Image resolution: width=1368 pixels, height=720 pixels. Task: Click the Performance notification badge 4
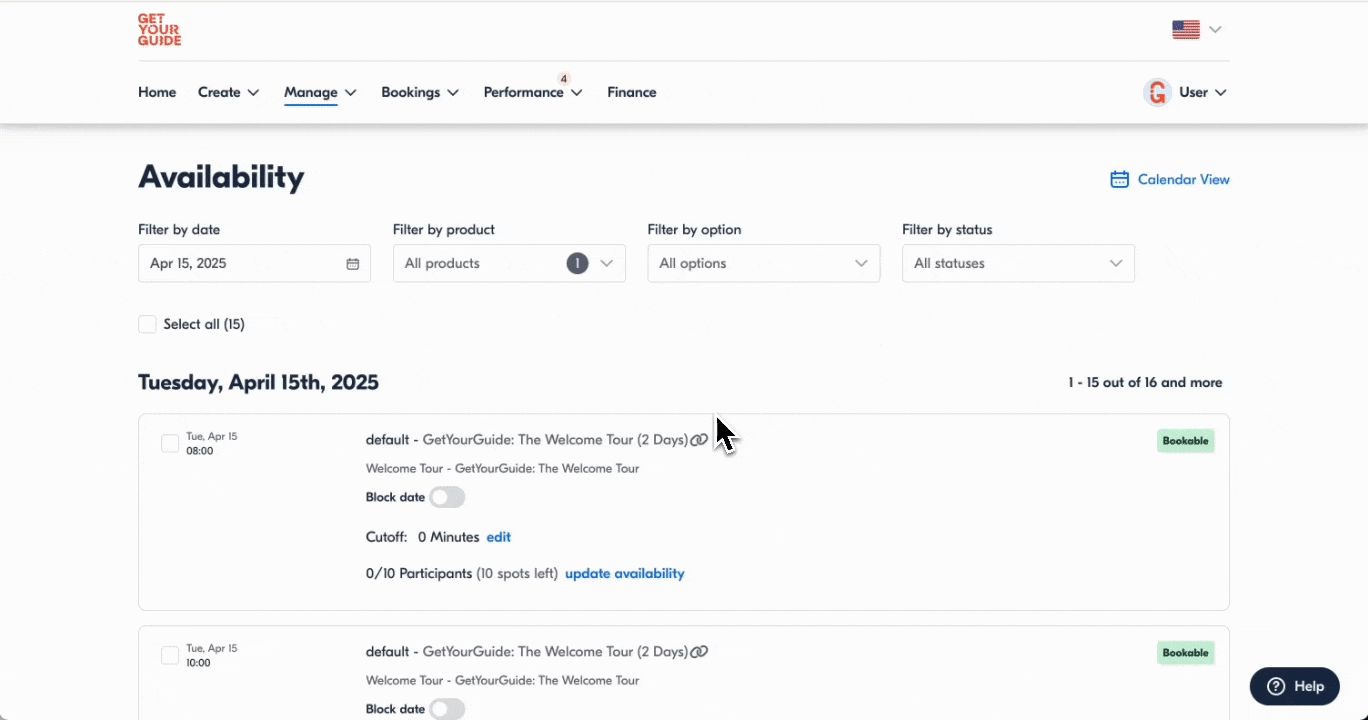(564, 78)
